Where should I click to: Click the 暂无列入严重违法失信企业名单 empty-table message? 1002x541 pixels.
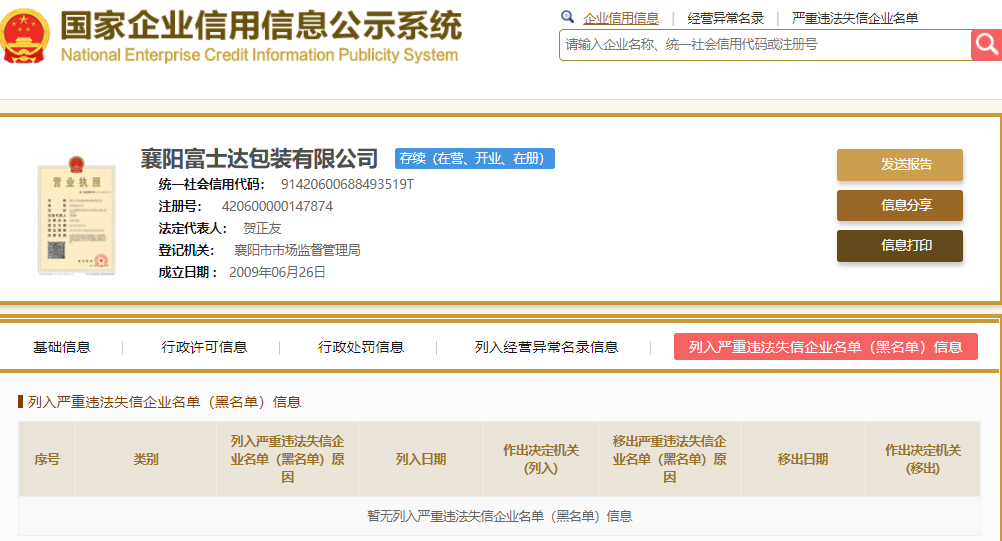[500, 516]
